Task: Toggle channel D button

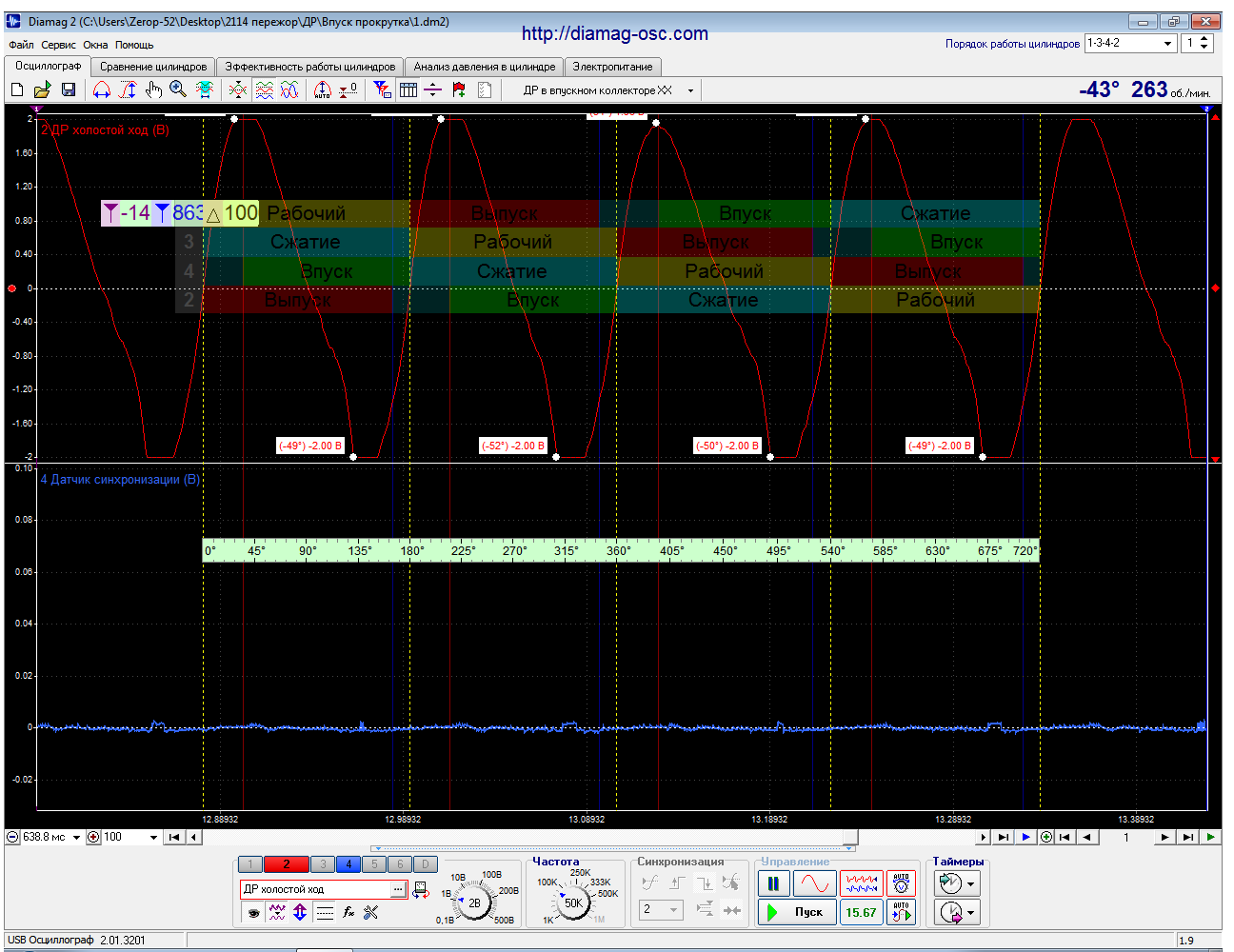Action: tap(426, 864)
